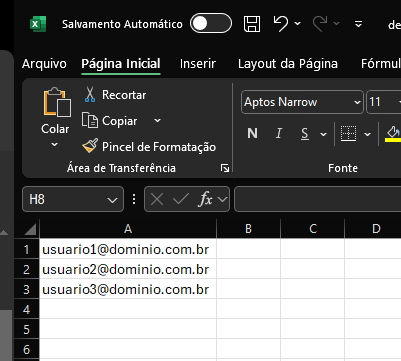The width and height of the screenshot is (401, 361).
Task: Click the Undo arrow icon
Action: pyautogui.click(x=280, y=24)
